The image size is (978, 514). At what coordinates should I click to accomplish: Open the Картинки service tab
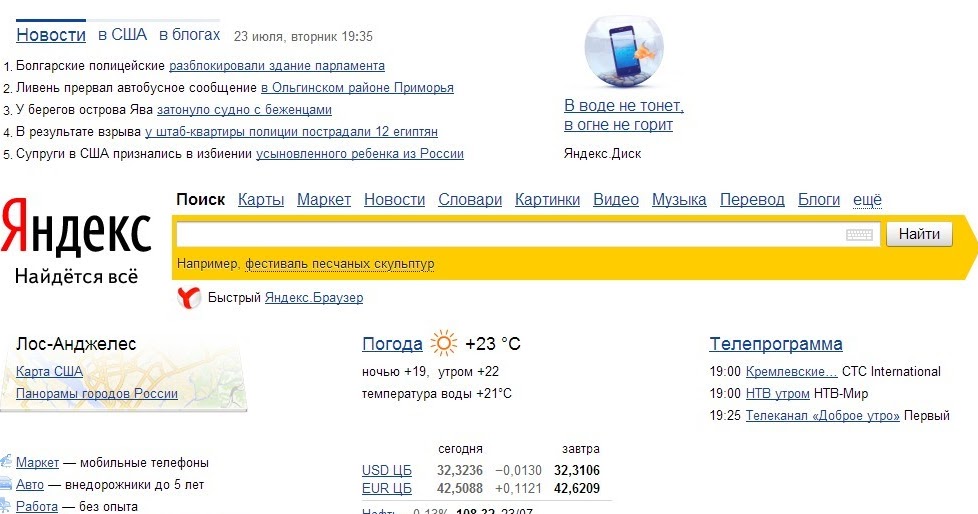coord(547,200)
